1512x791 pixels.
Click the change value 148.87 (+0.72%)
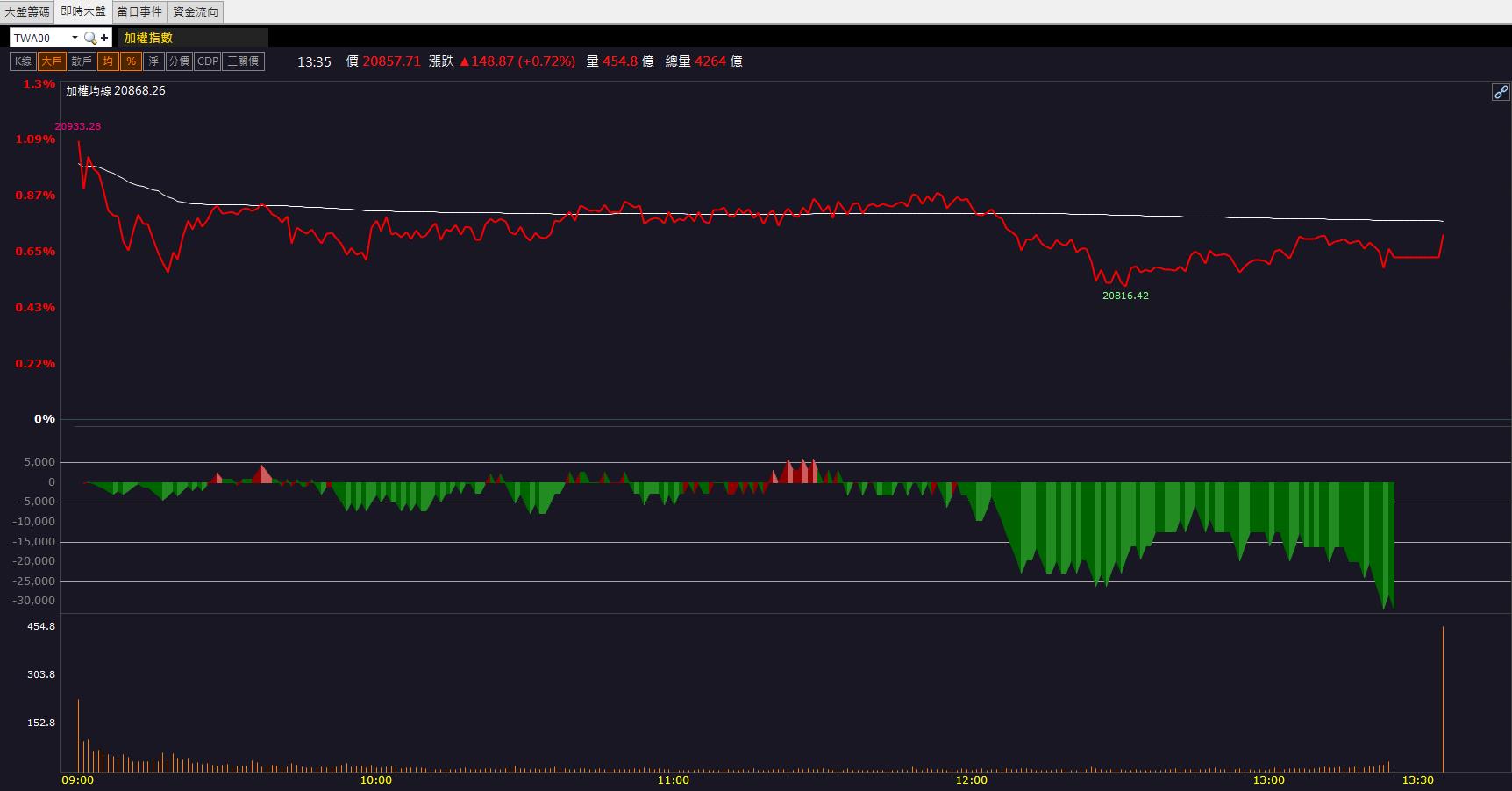coord(517,61)
